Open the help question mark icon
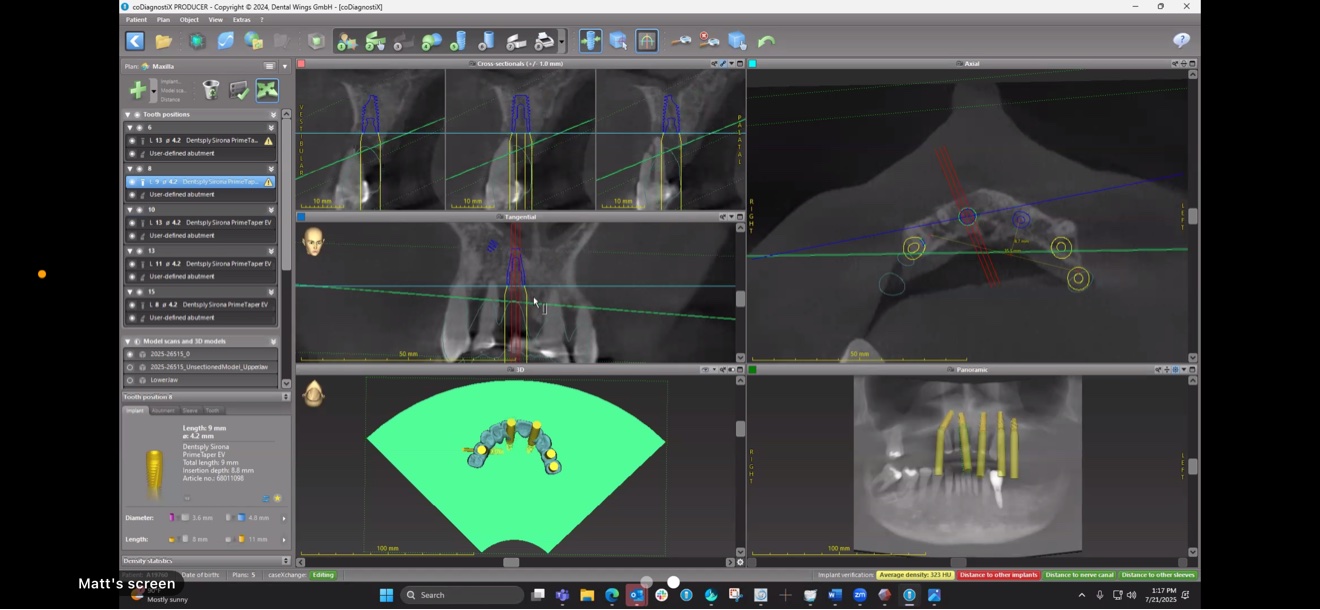This screenshot has width=1320, height=610. coord(1181,40)
